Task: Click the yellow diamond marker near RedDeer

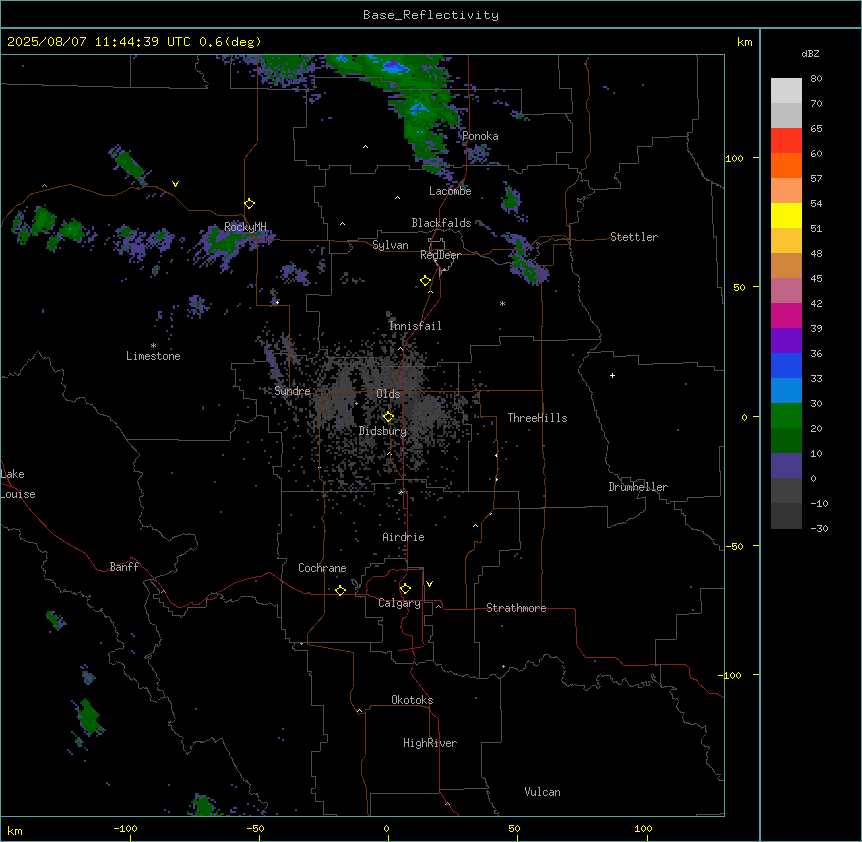Action: 425,281
